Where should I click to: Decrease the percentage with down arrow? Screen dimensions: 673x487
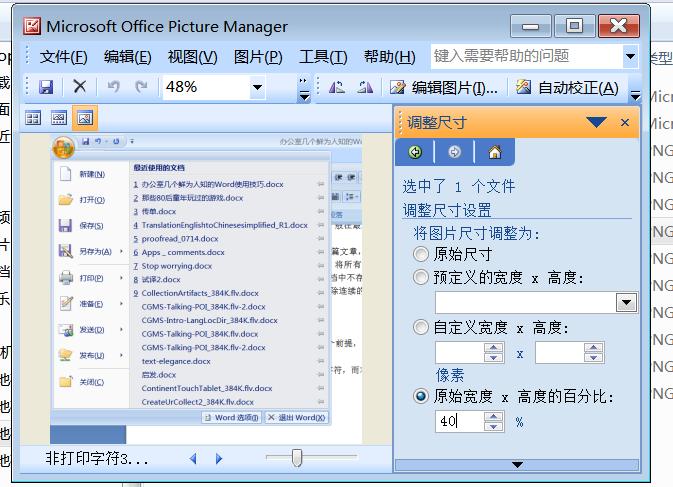point(494,427)
